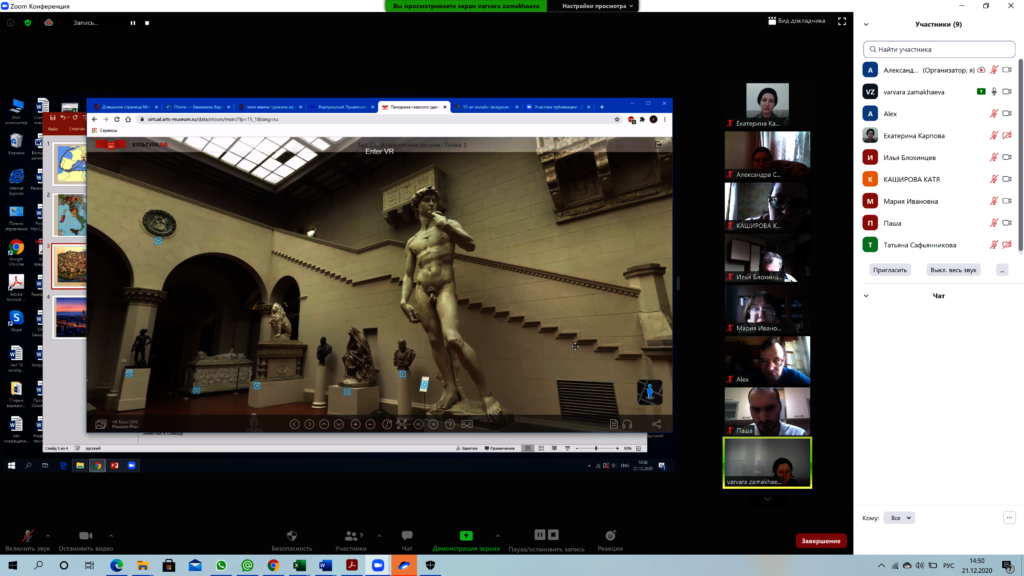Toggle microphone for Alex in participant list
The image size is (1024, 576).
click(x=994, y=114)
